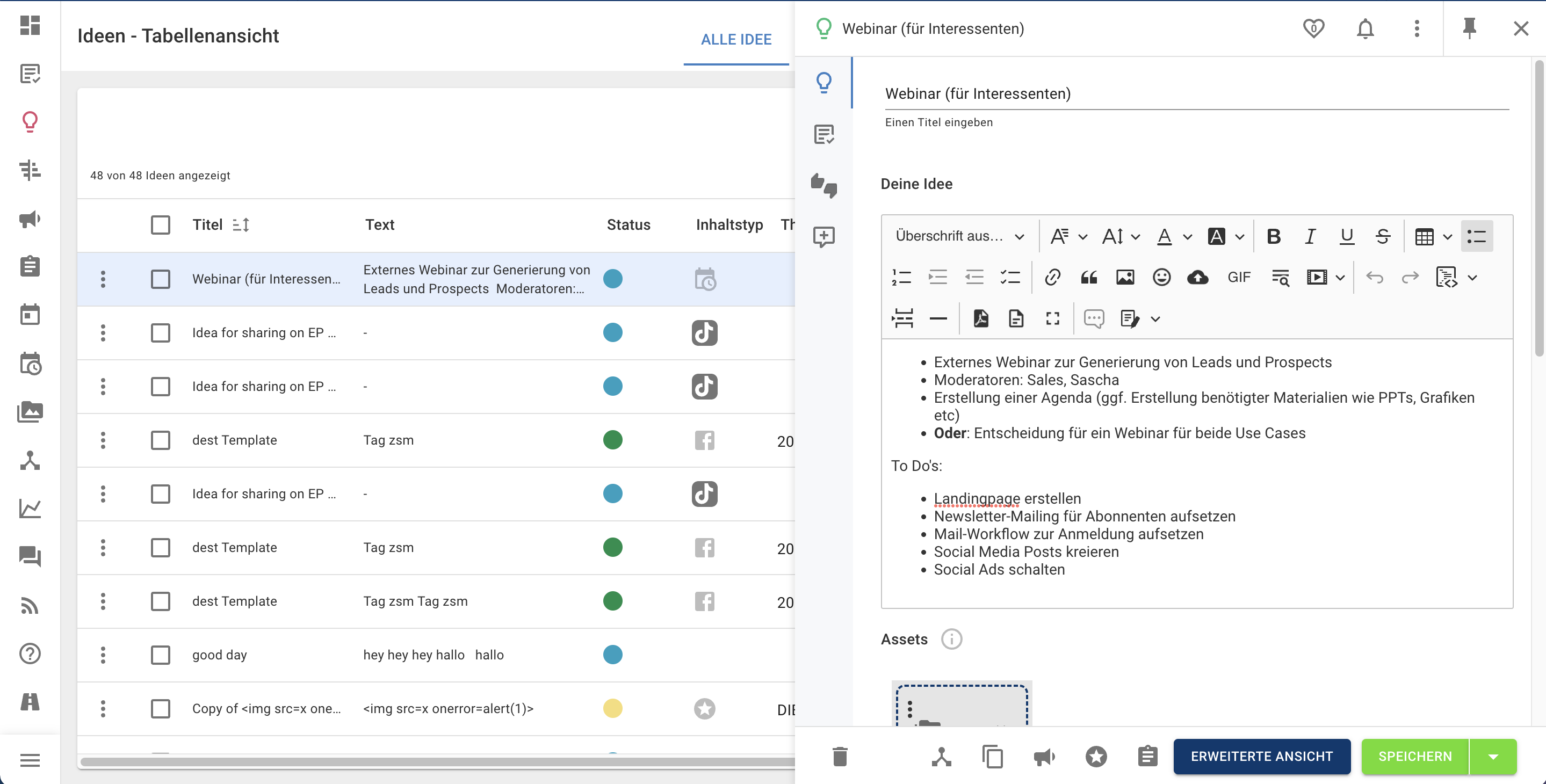Tick the checkbox for good day row
This screenshot has height=784, width=1546.
point(160,655)
